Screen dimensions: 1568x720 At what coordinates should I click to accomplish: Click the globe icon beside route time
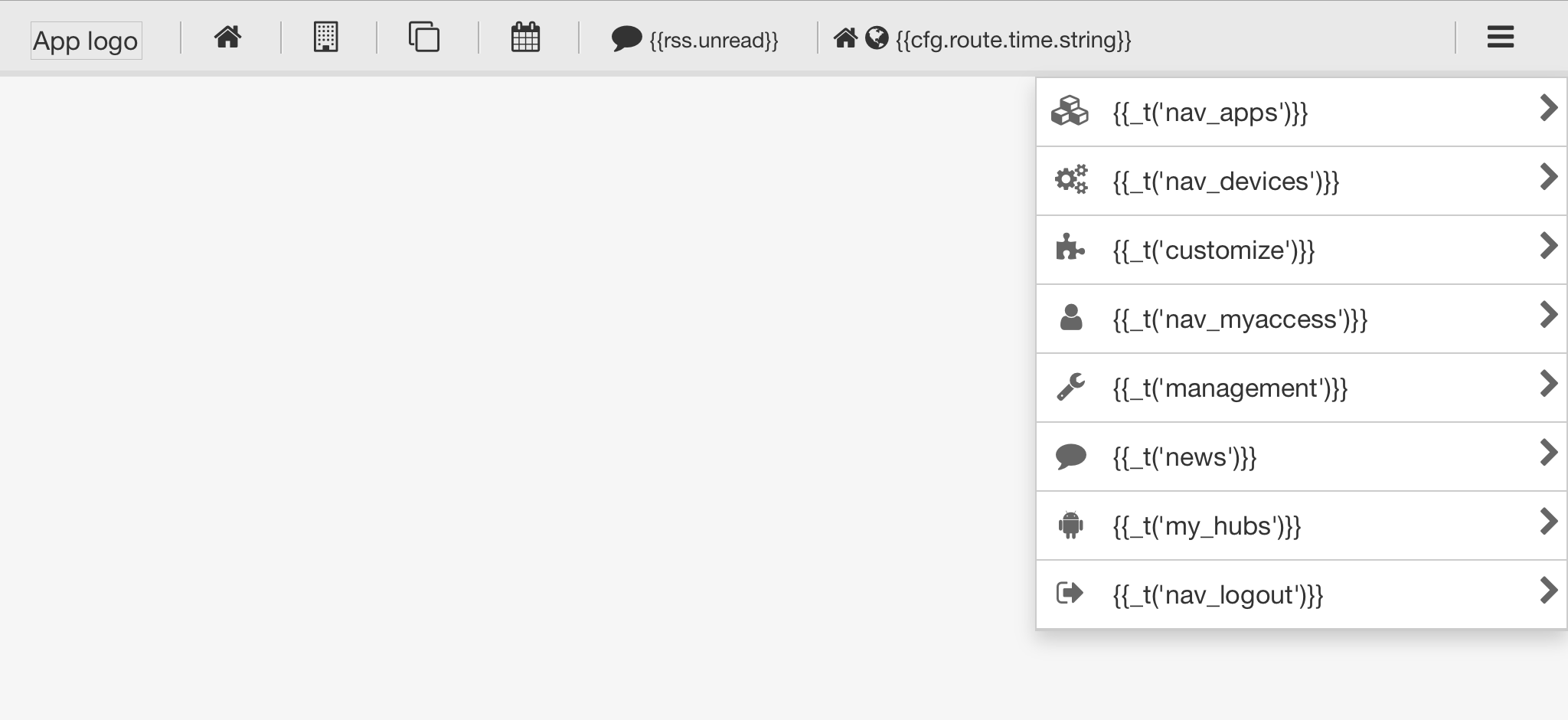pyautogui.click(x=877, y=38)
